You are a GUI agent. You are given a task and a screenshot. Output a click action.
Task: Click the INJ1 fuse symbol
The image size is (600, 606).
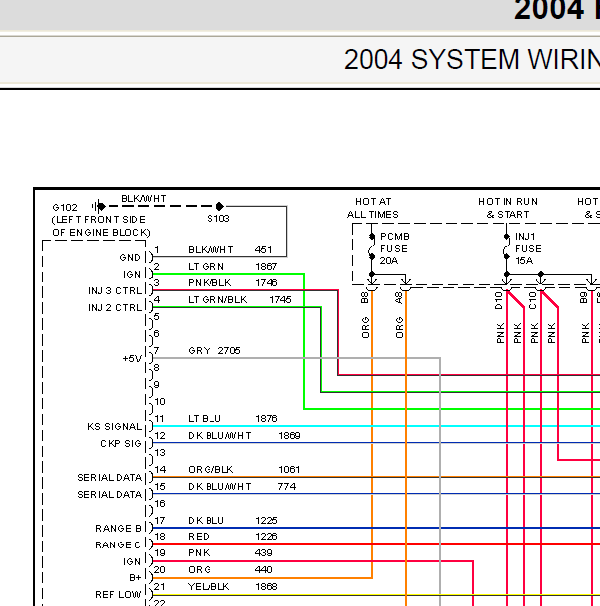(506, 247)
